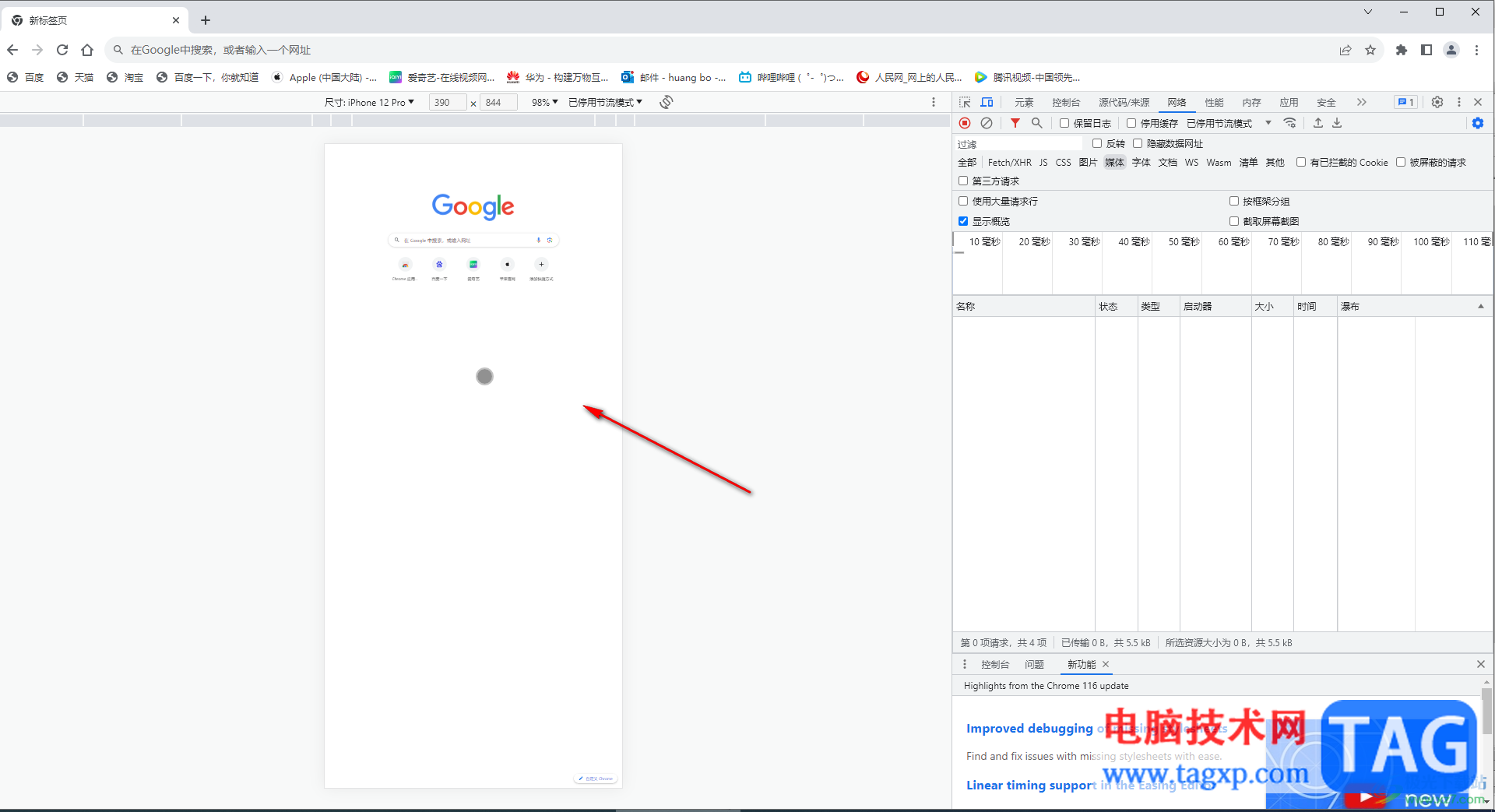The image size is (1495, 812).
Task: Go to the home page
Action: [87, 50]
